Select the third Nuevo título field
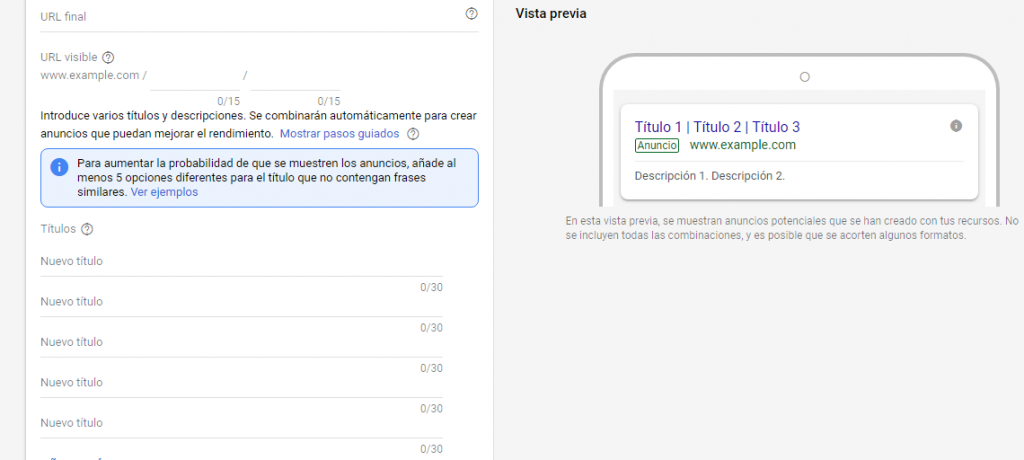 [240, 342]
